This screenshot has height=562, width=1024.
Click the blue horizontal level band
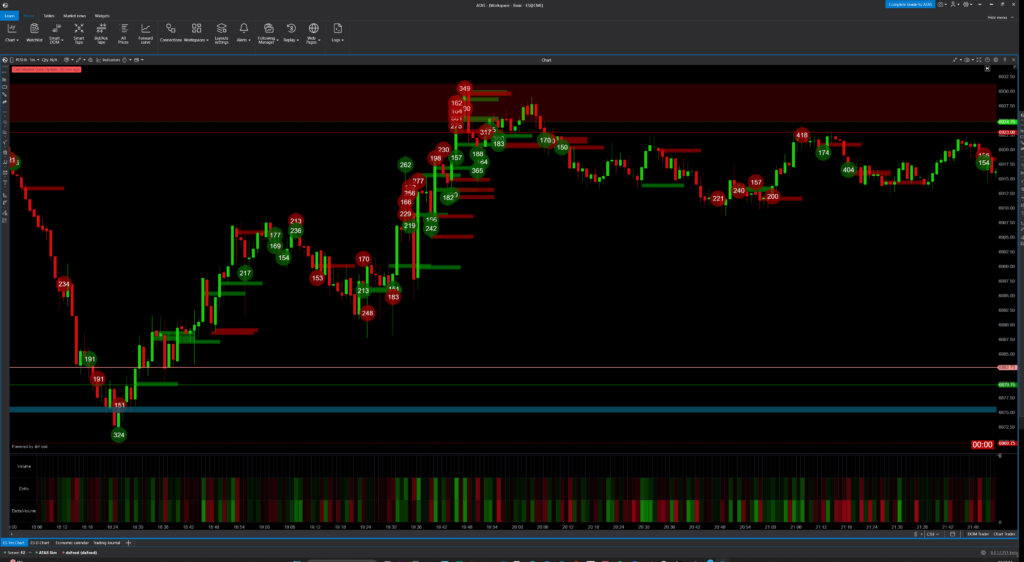click(x=500, y=410)
